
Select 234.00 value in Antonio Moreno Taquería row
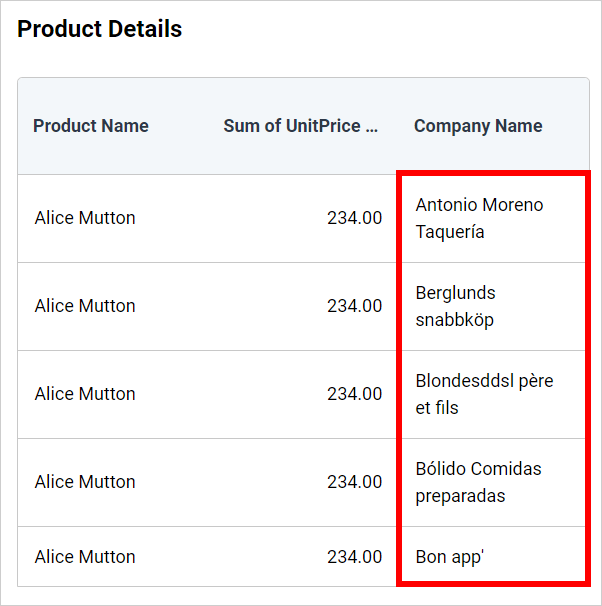point(354,218)
